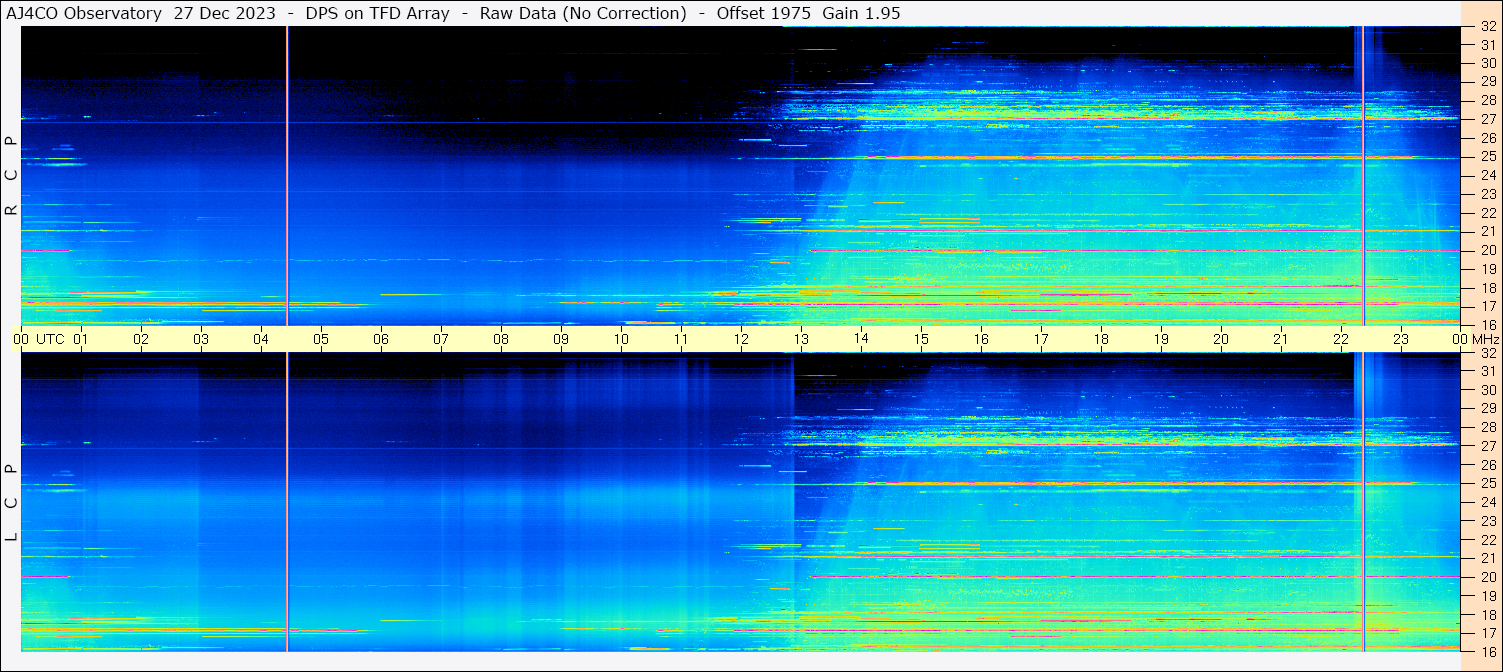This screenshot has height=672, width=1503.
Task: Click 25 MHz label on upper frequency scale
Action: [x=1487, y=156]
